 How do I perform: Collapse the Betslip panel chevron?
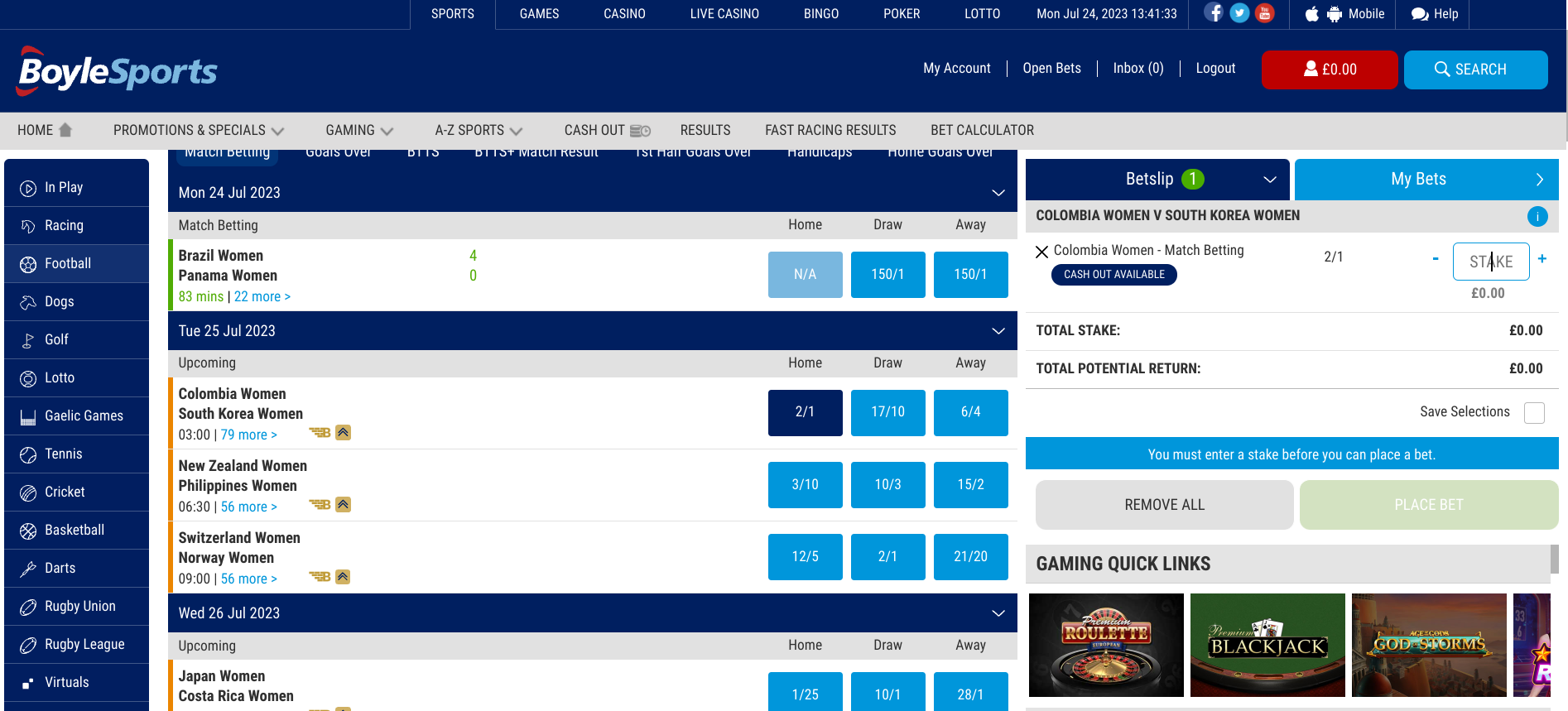(1270, 180)
